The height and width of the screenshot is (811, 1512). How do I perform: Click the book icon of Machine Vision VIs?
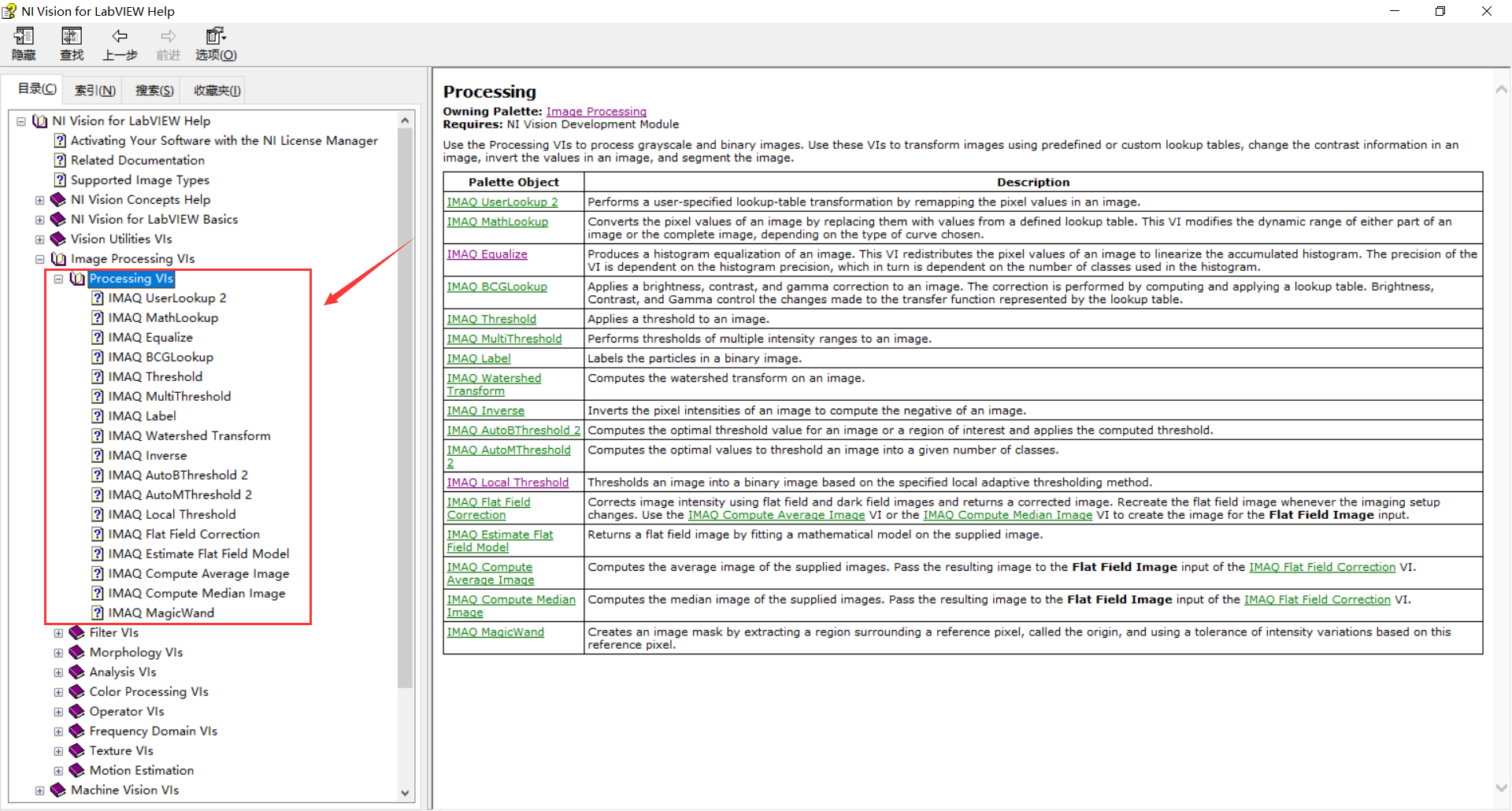(x=58, y=791)
